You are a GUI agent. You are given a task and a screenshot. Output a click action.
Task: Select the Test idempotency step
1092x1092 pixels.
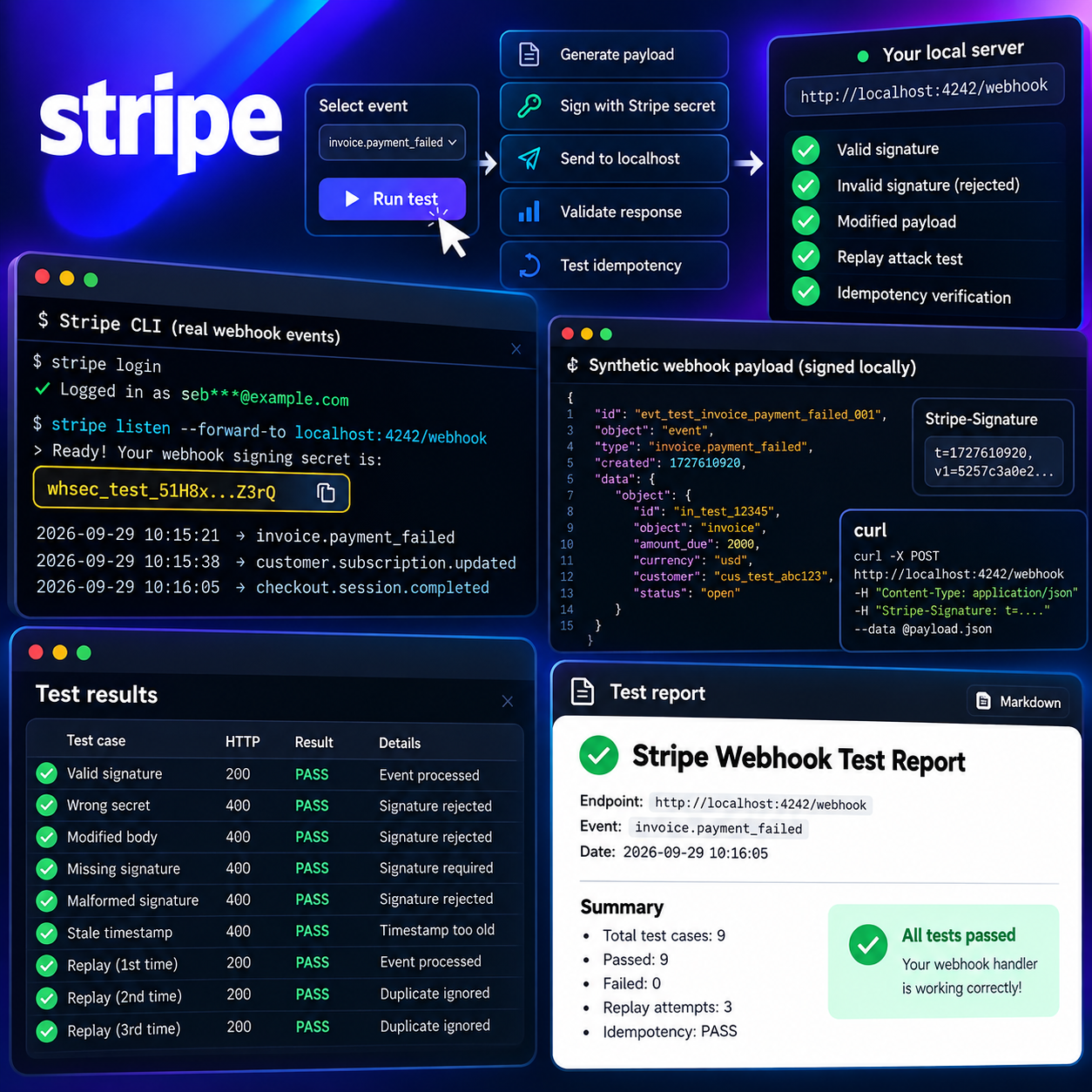(x=614, y=265)
